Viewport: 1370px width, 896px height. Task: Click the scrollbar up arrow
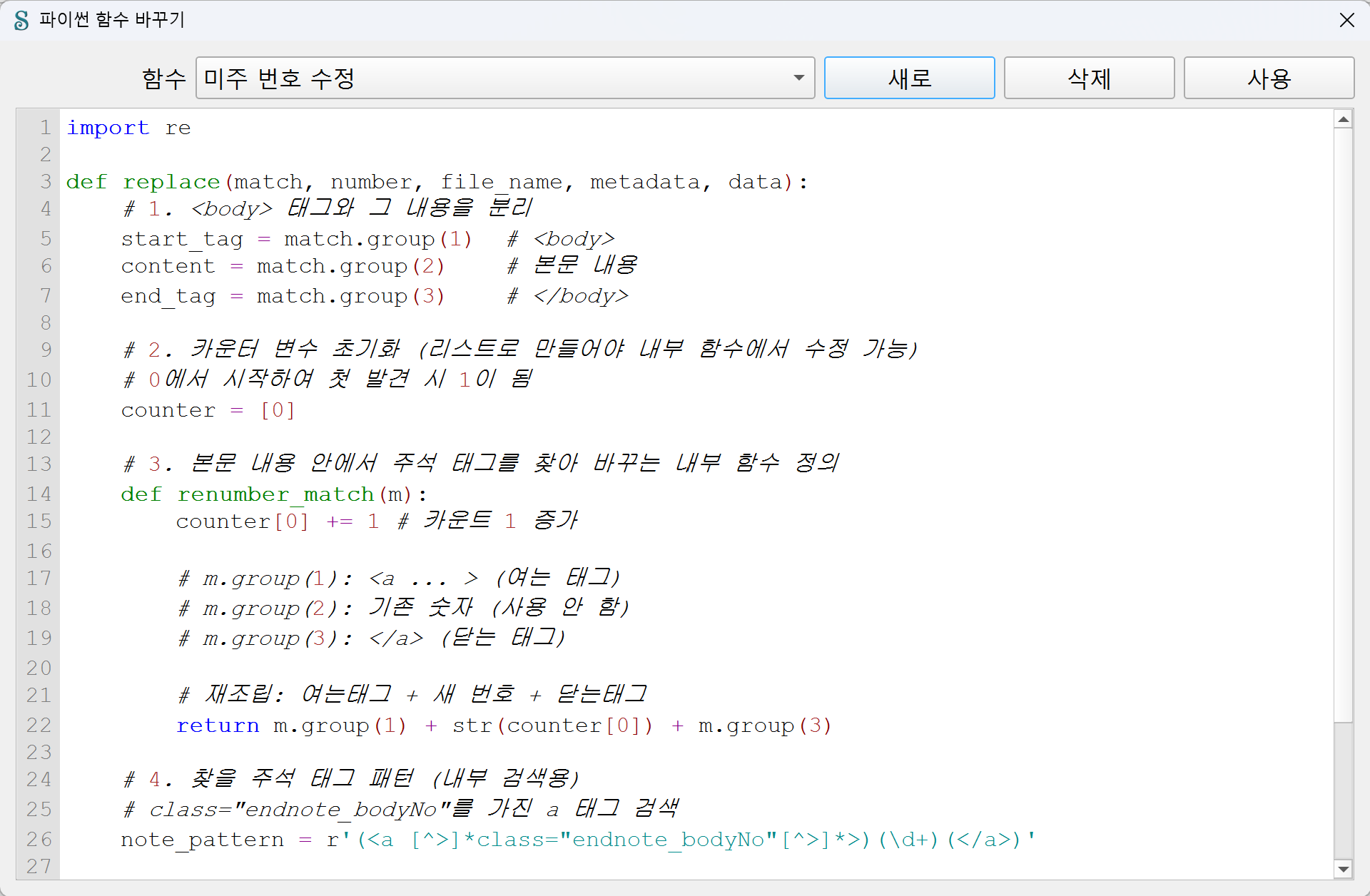click(1344, 120)
